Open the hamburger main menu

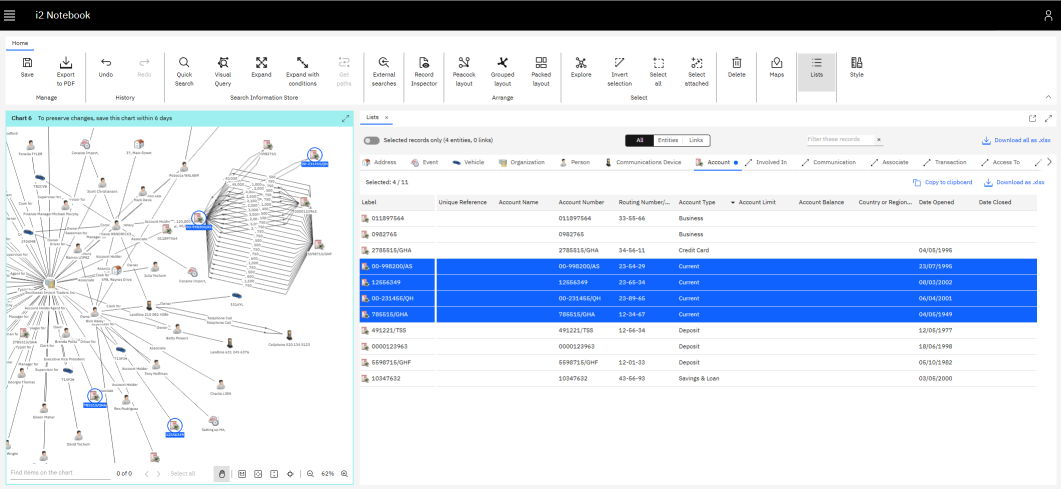pyautogui.click(x=10, y=15)
